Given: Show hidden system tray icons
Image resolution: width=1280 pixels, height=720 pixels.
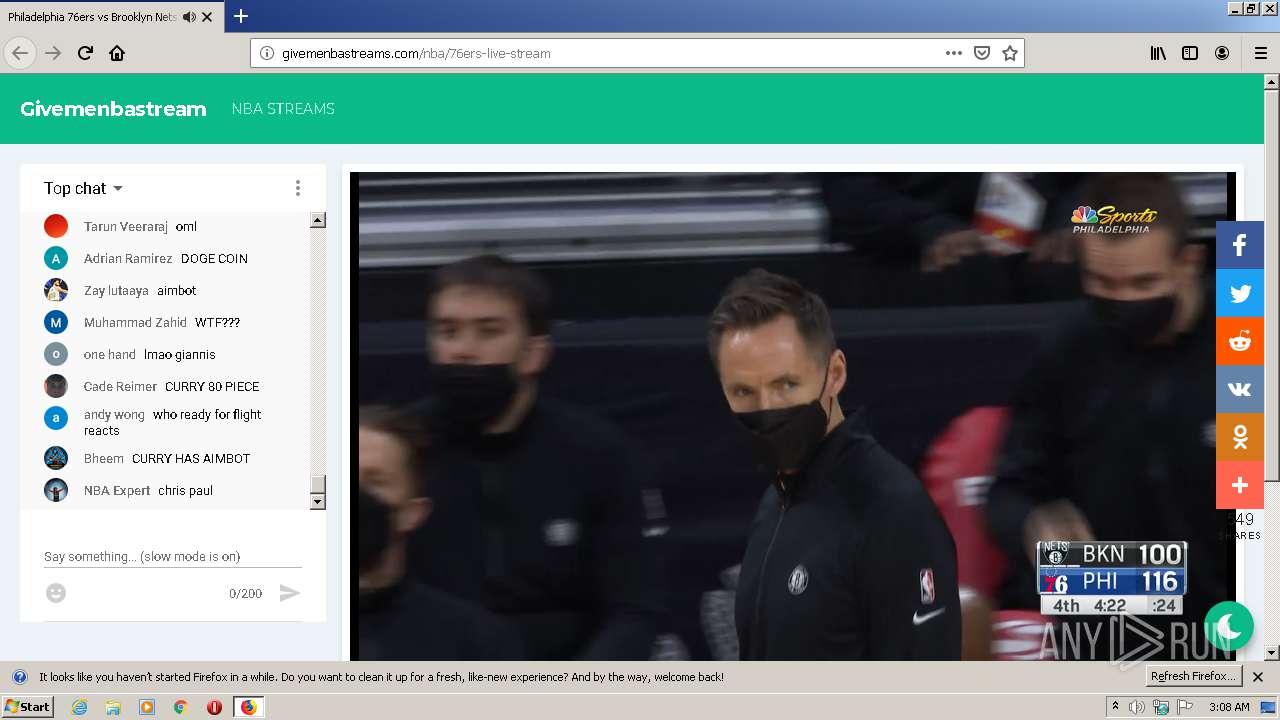Looking at the screenshot, I should click(1114, 707).
